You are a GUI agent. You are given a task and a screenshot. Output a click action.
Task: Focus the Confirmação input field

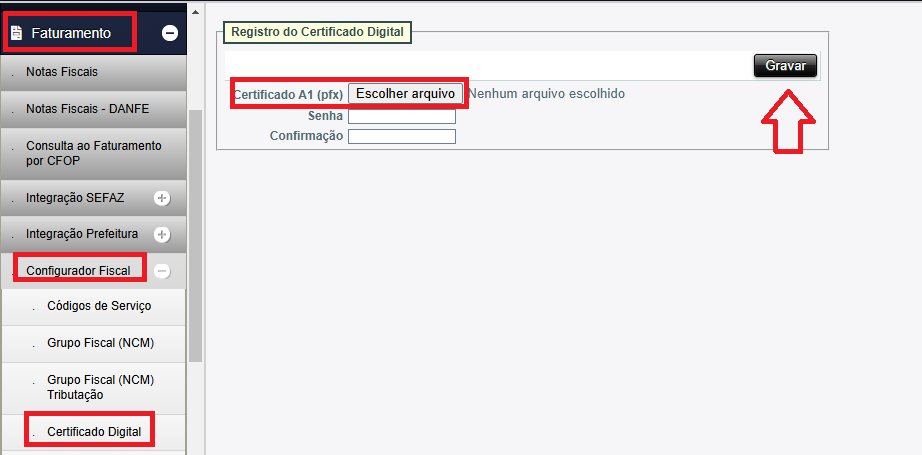tap(402, 136)
